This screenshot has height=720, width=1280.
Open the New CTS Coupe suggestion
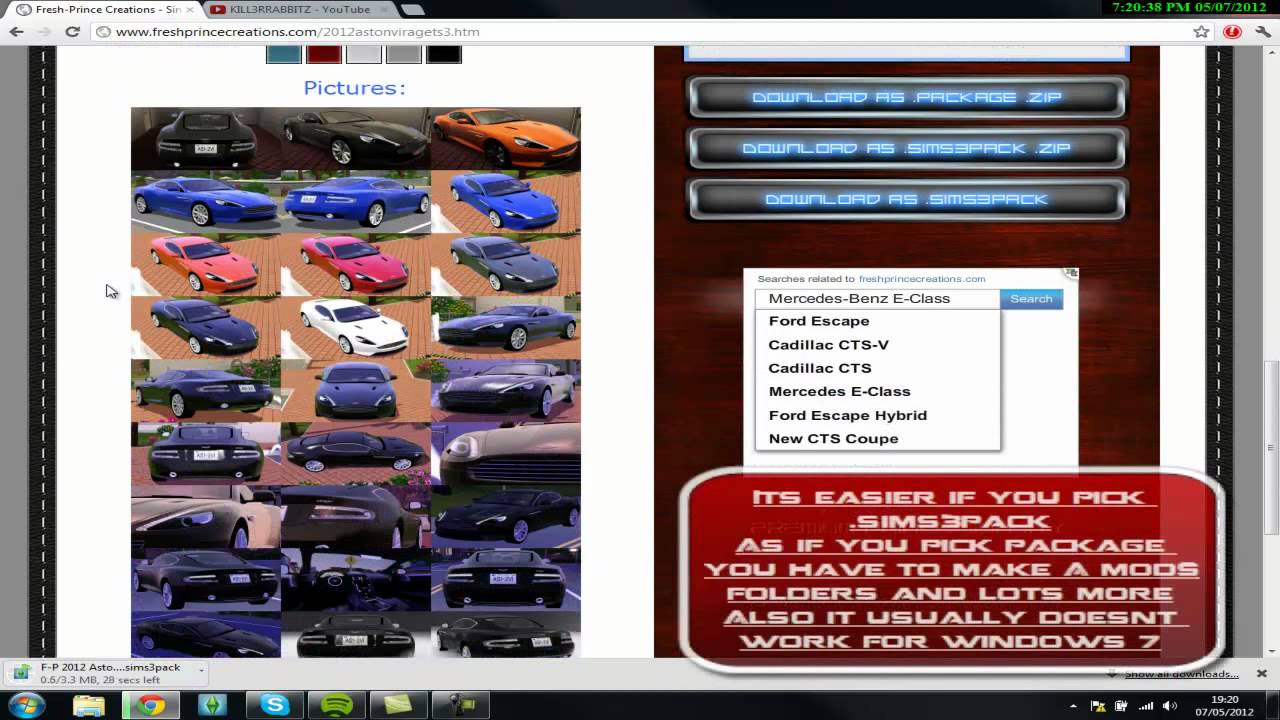point(833,439)
